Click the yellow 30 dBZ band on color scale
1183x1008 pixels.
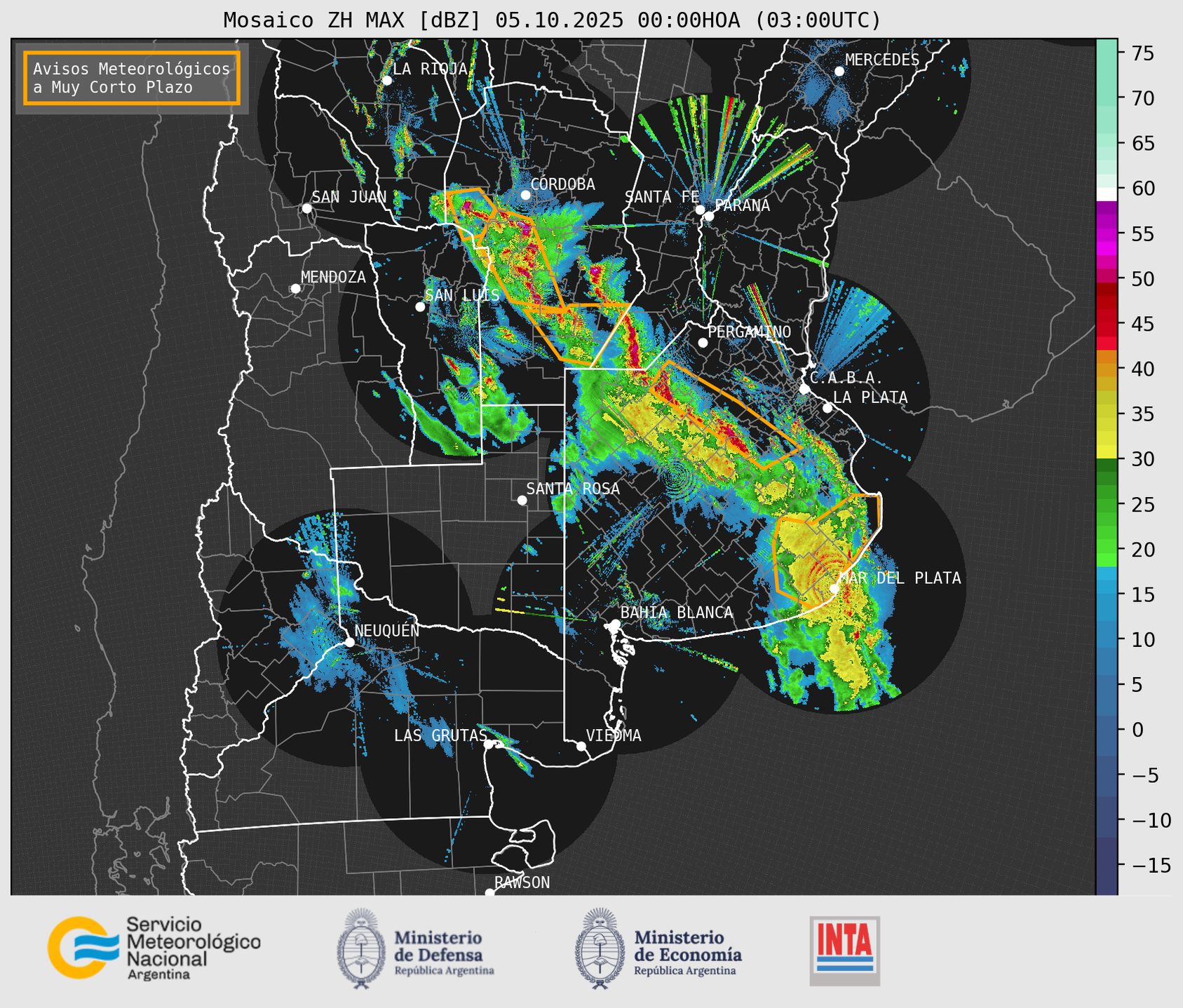tap(1107, 452)
